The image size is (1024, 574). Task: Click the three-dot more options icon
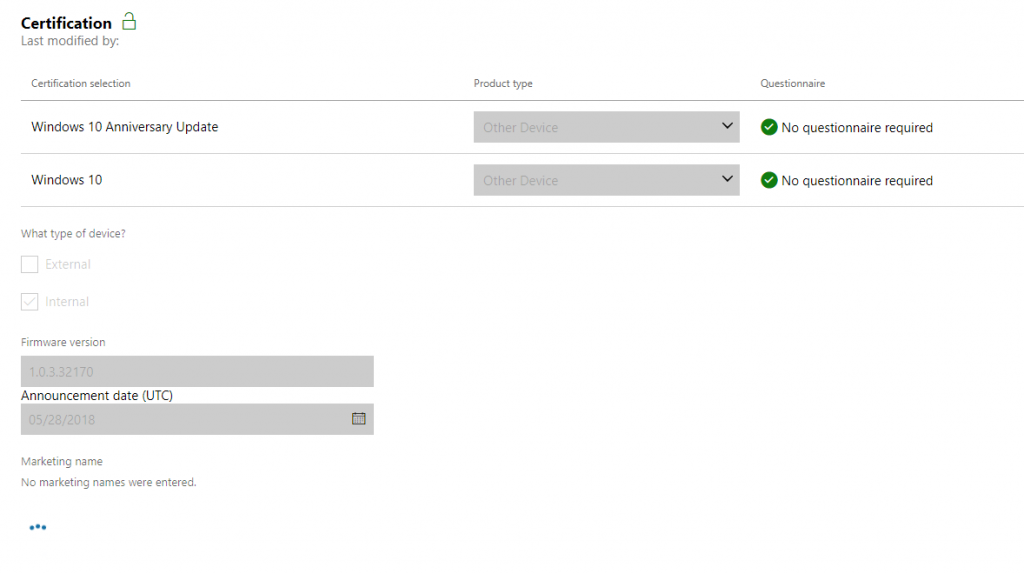point(38,527)
